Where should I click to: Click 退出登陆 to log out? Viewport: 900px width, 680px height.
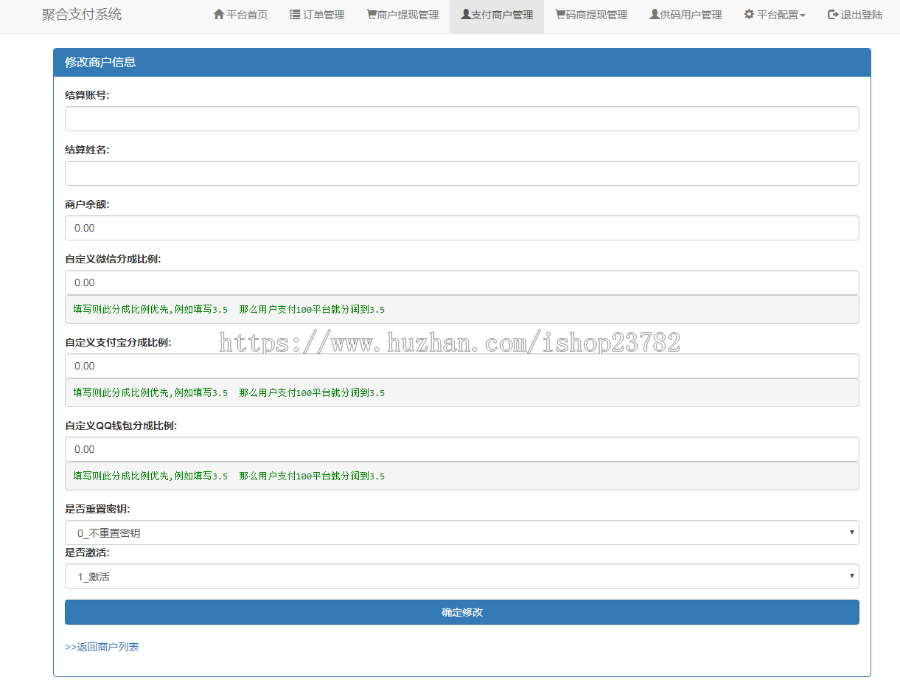point(855,15)
